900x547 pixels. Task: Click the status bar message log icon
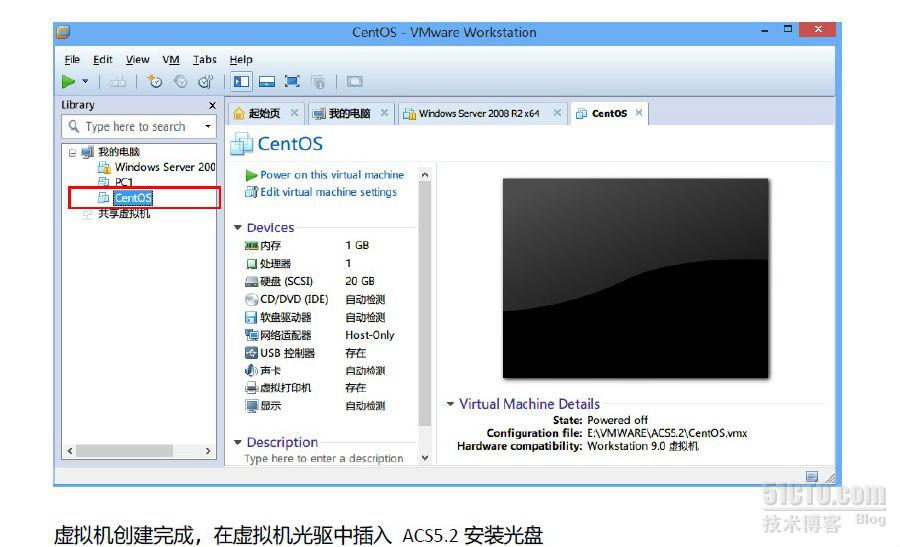click(x=812, y=476)
